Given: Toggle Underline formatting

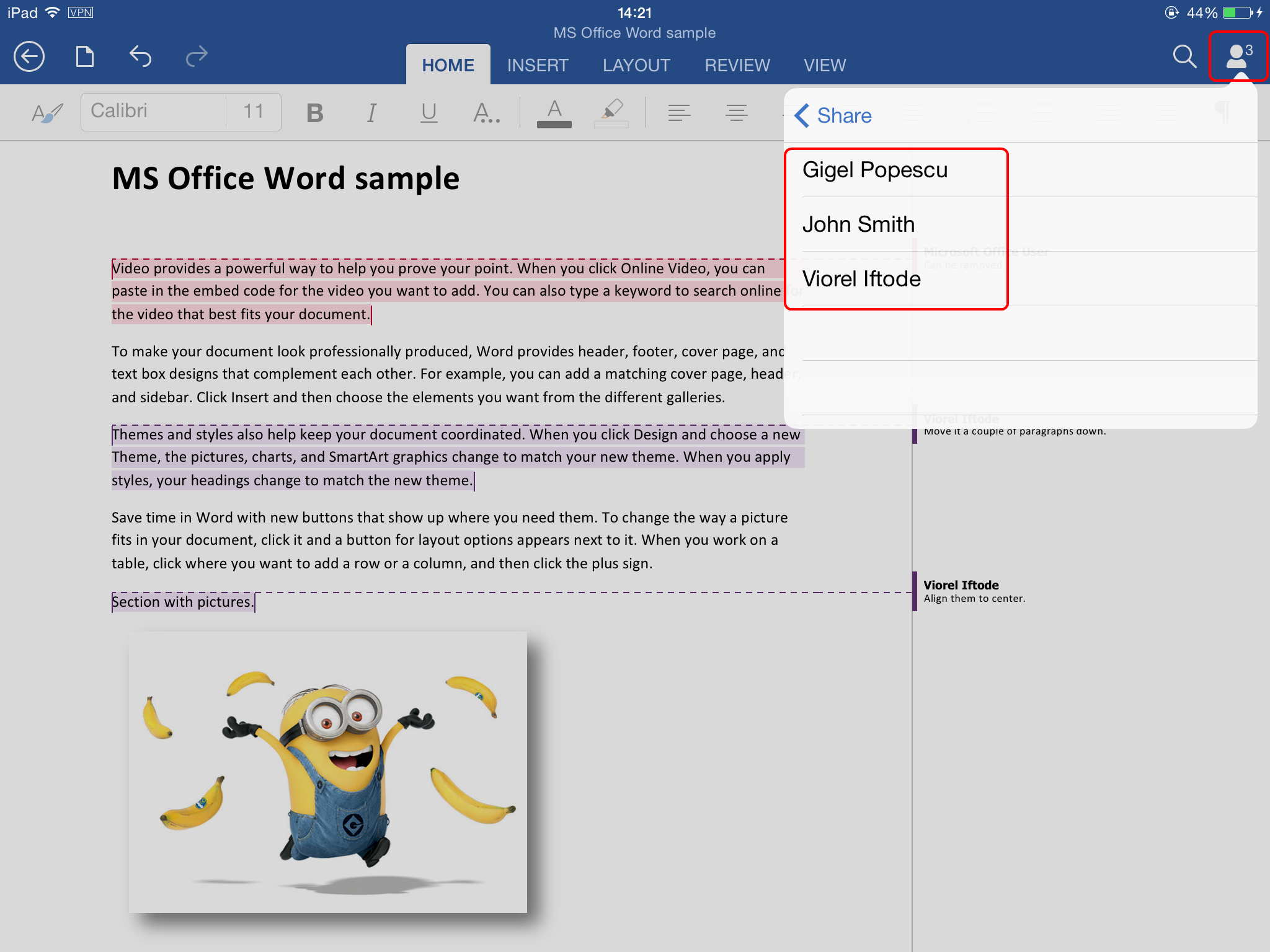Looking at the screenshot, I should (429, 113).
